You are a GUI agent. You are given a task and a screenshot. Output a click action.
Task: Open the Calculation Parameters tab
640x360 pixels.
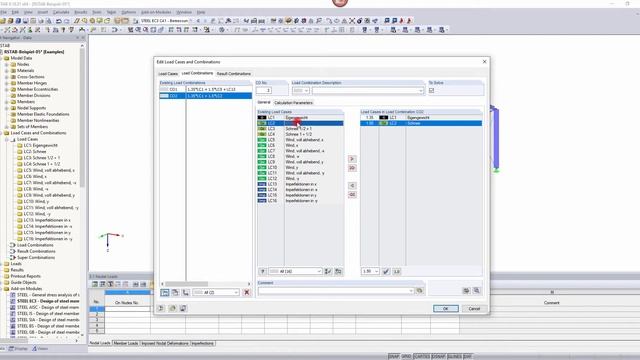293,103
